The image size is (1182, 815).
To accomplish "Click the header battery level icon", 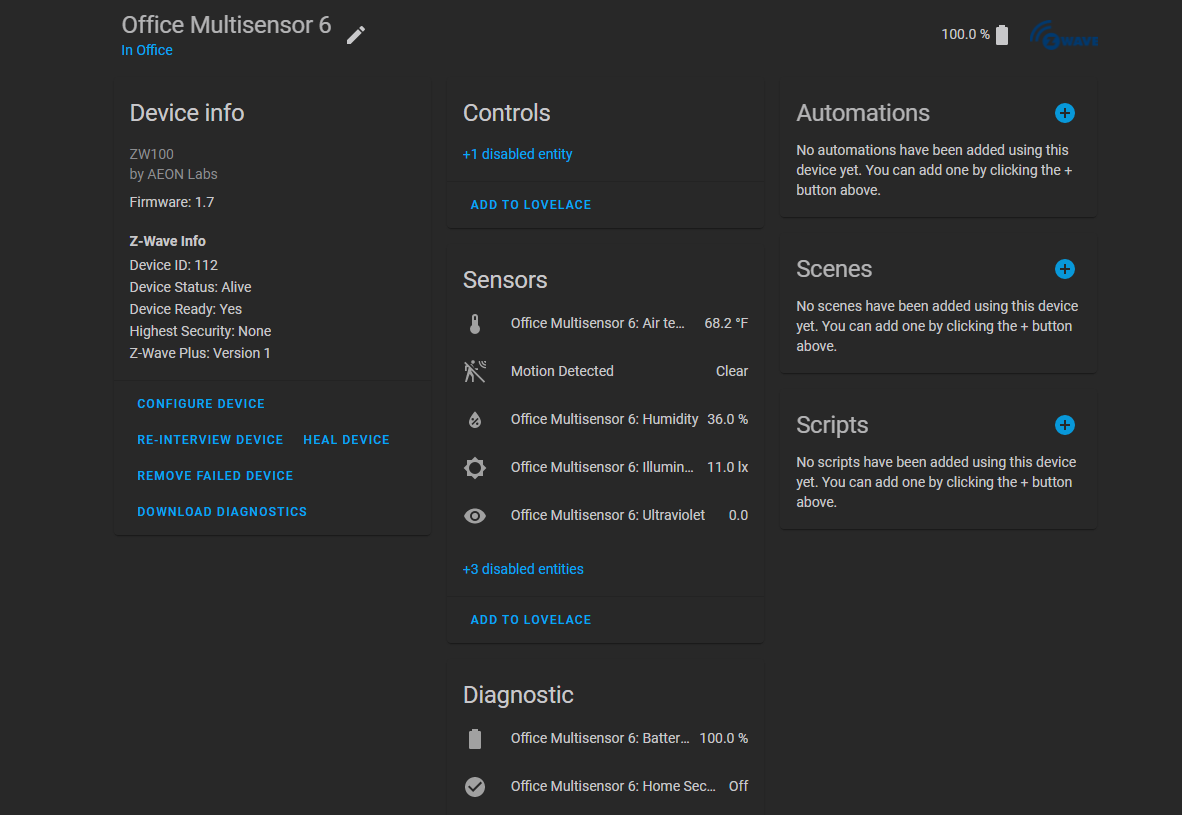I will click(x=1002, y=35).
